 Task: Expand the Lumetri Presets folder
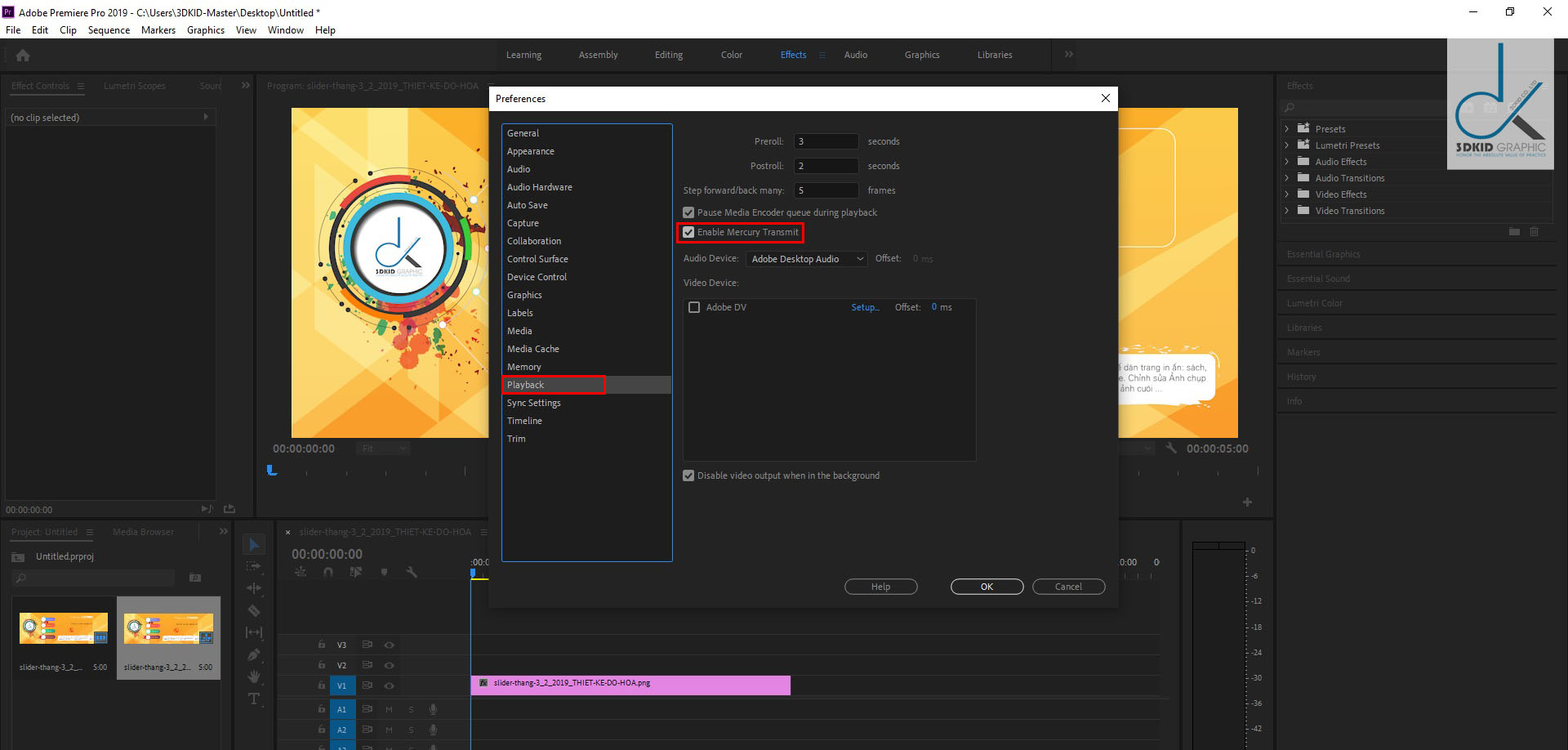click(x=1287, y=145)
